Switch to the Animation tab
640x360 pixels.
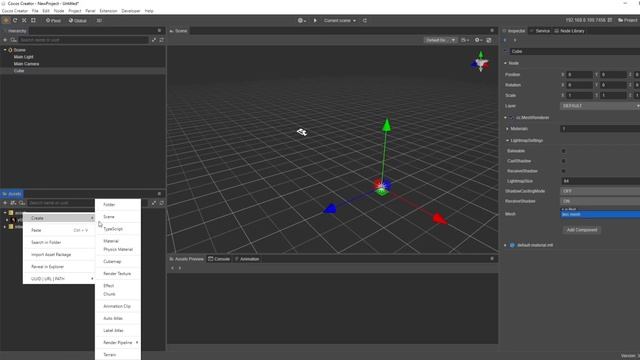(x=247, y=259)
